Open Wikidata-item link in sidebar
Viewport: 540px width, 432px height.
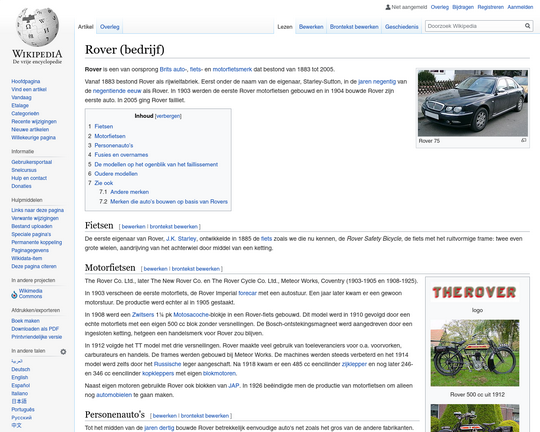(x=27, y=258)
